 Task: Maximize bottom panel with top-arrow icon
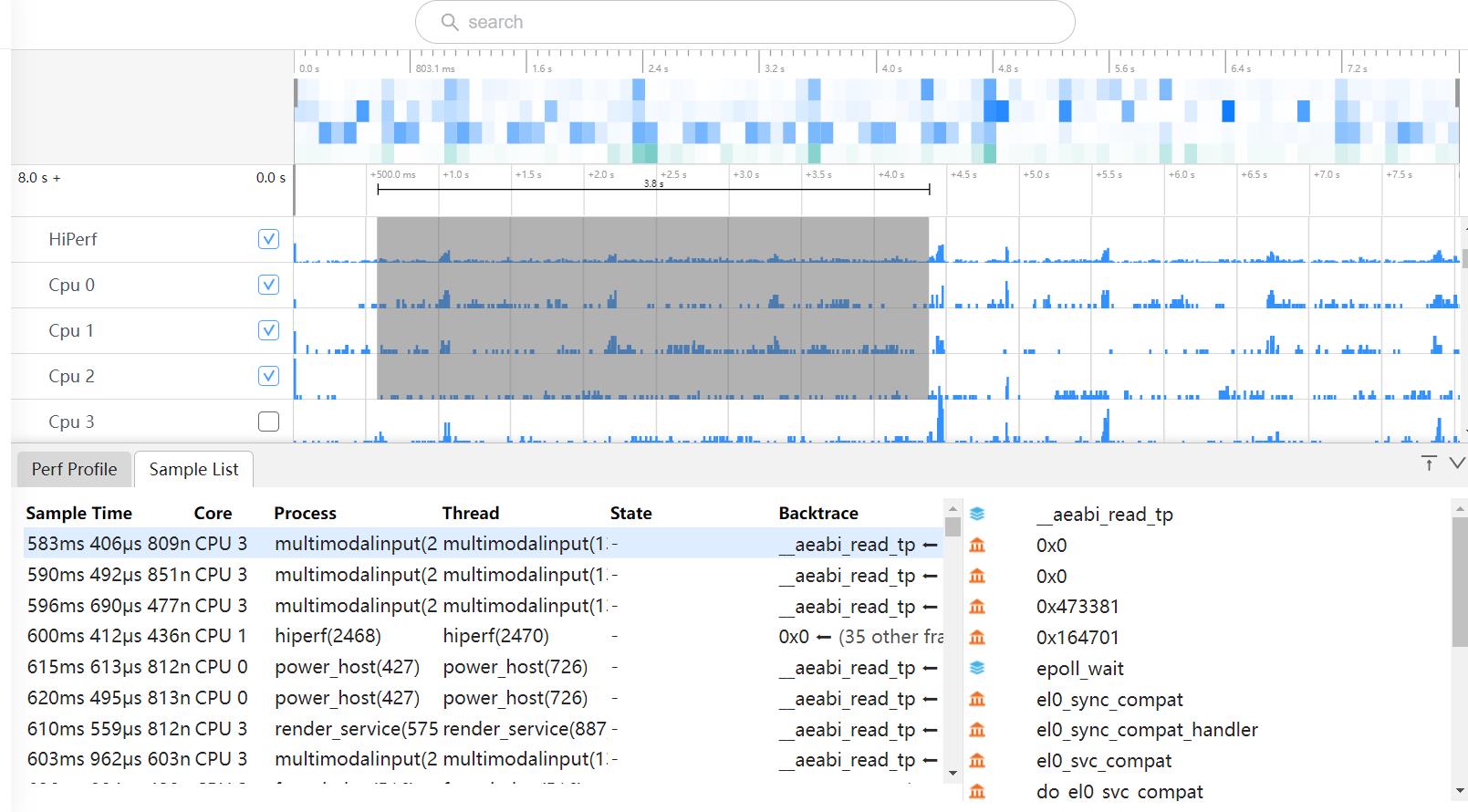(1429, 463)
